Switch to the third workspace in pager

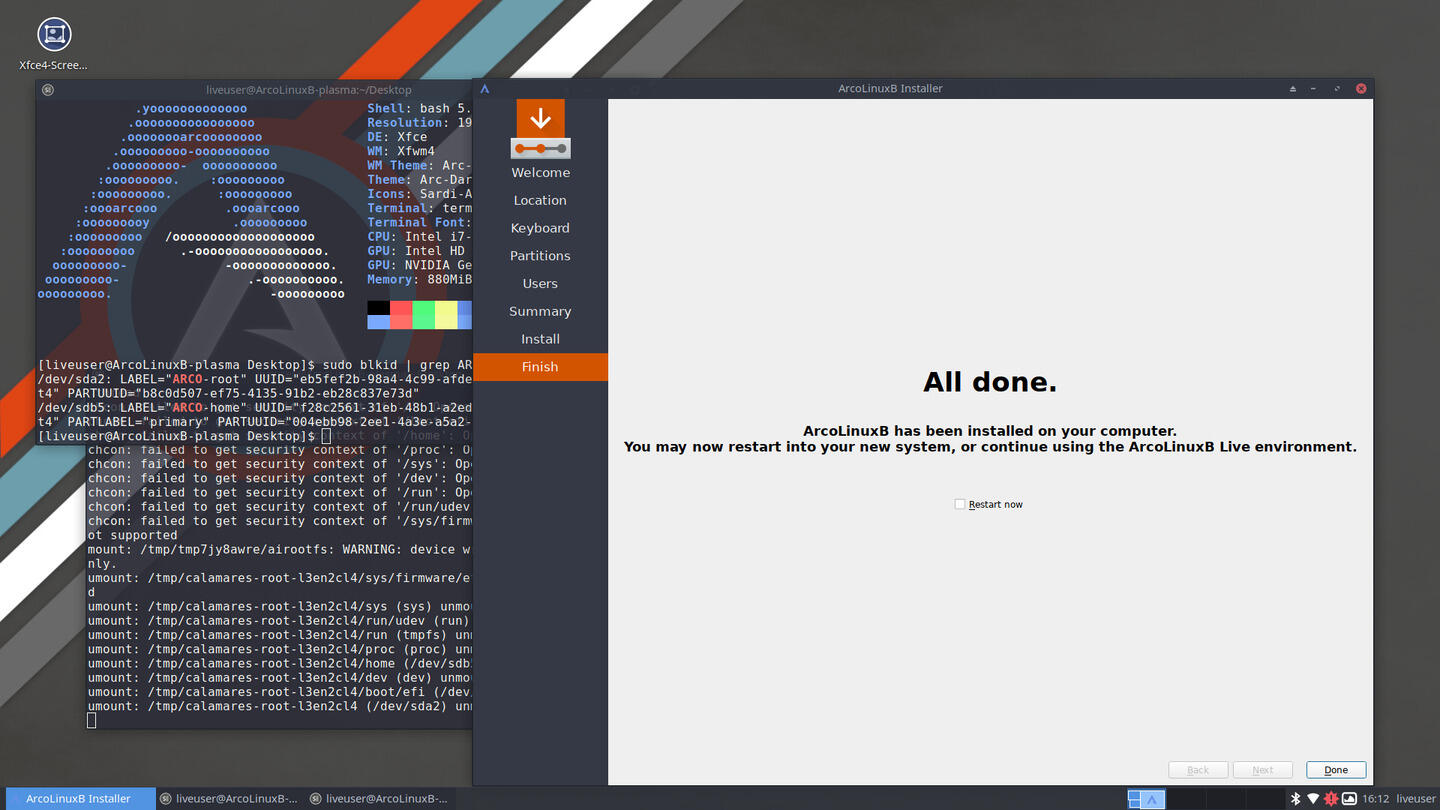click(1224, 798)
